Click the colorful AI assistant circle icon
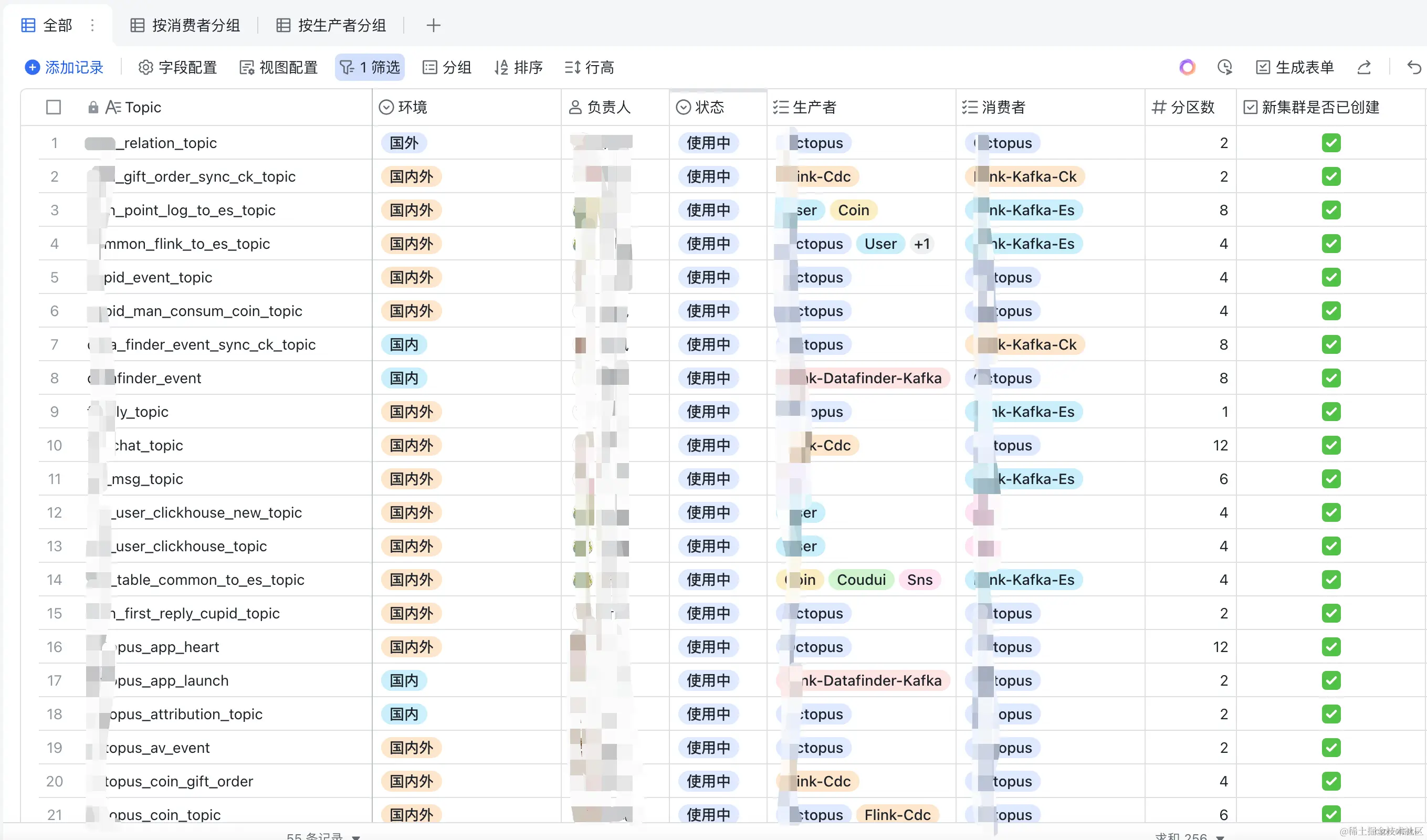 pyautogui.click(x=1188, y=67)
